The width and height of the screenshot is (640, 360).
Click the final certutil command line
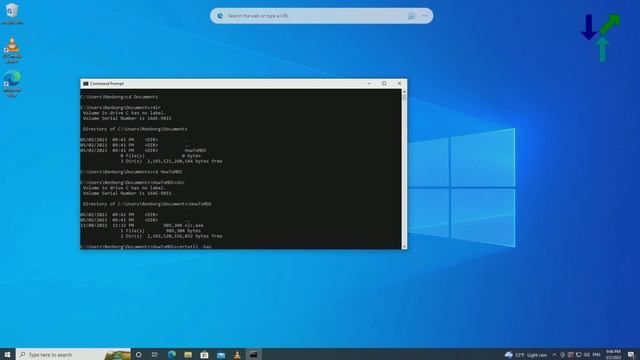(x=146, y=247)
